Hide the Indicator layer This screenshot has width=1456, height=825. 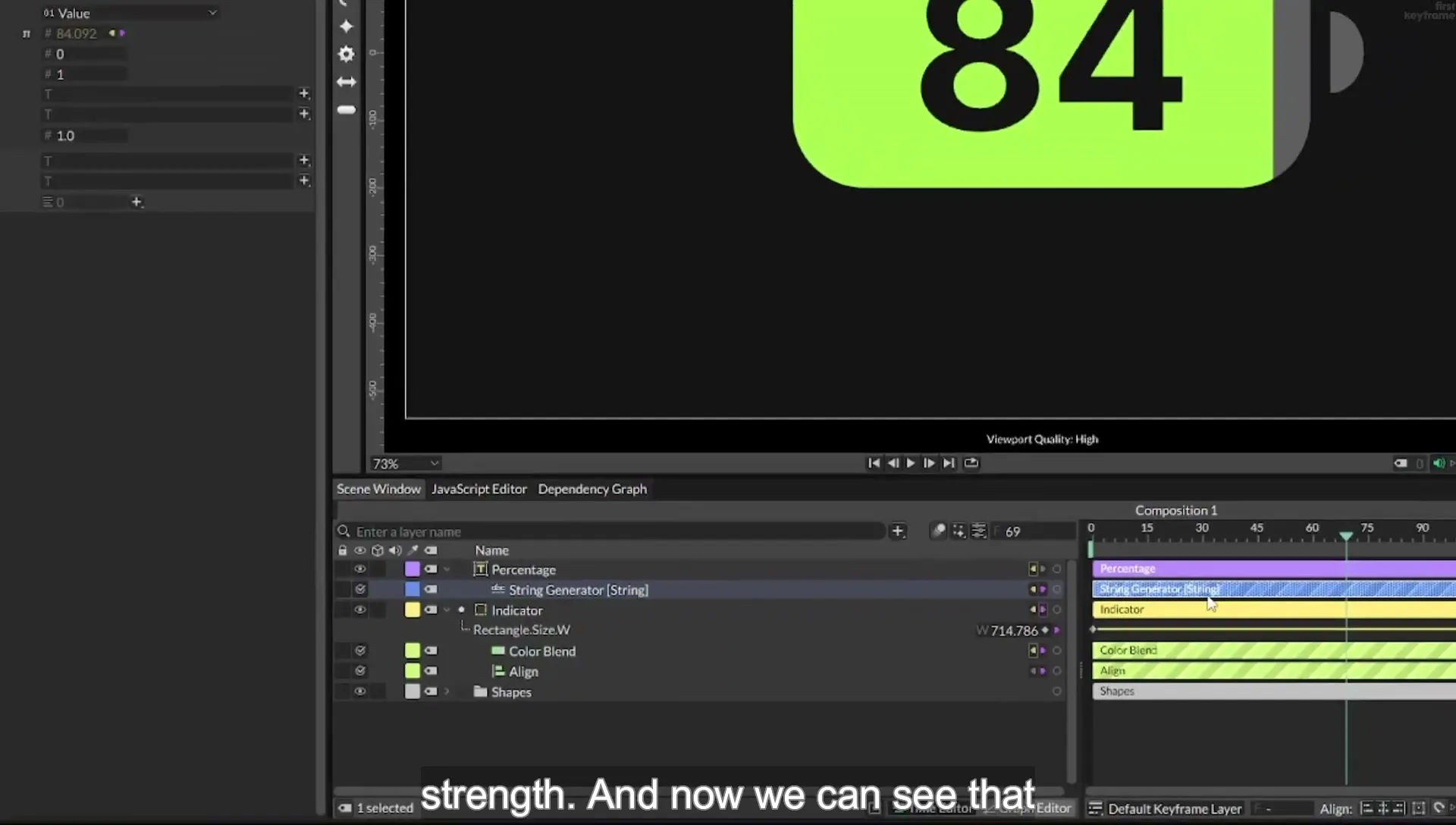[360, 610]
